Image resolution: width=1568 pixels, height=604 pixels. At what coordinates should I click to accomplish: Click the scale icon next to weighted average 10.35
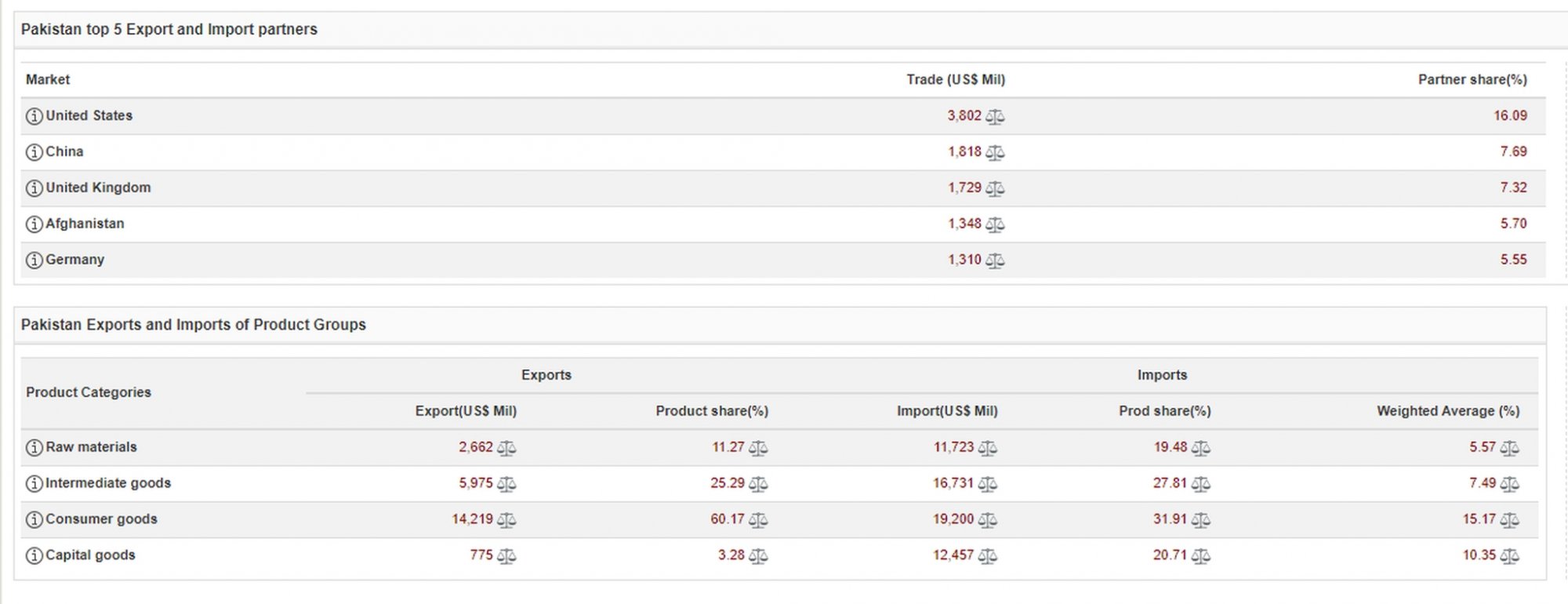point(1510,557)
